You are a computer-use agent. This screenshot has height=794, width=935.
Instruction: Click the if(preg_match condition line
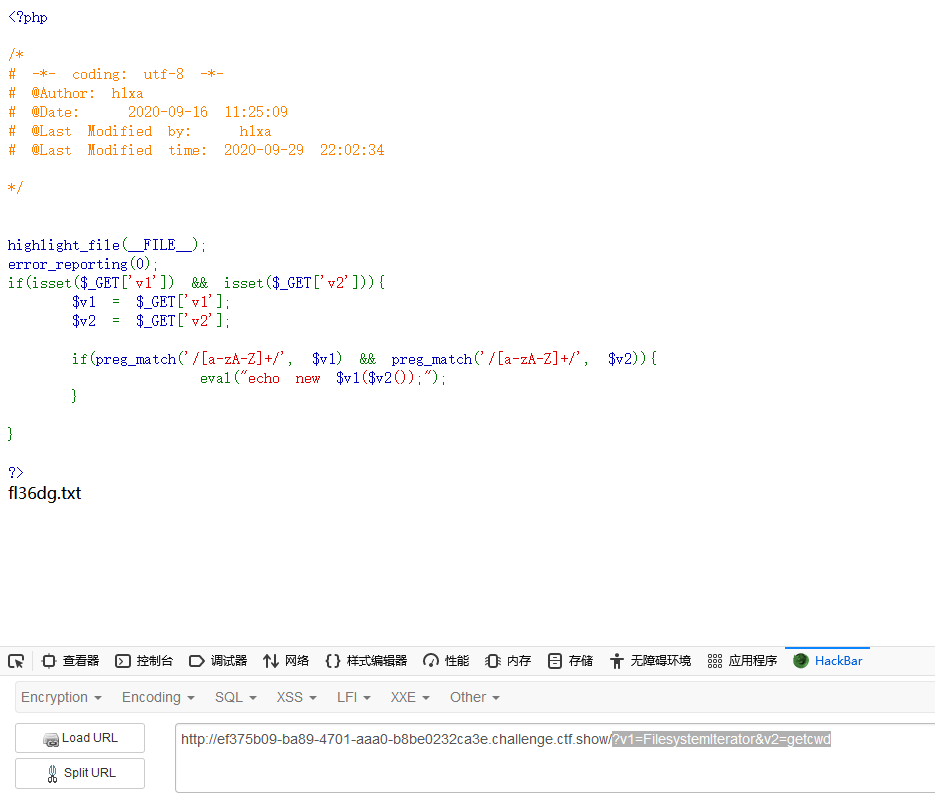point(364,358)
